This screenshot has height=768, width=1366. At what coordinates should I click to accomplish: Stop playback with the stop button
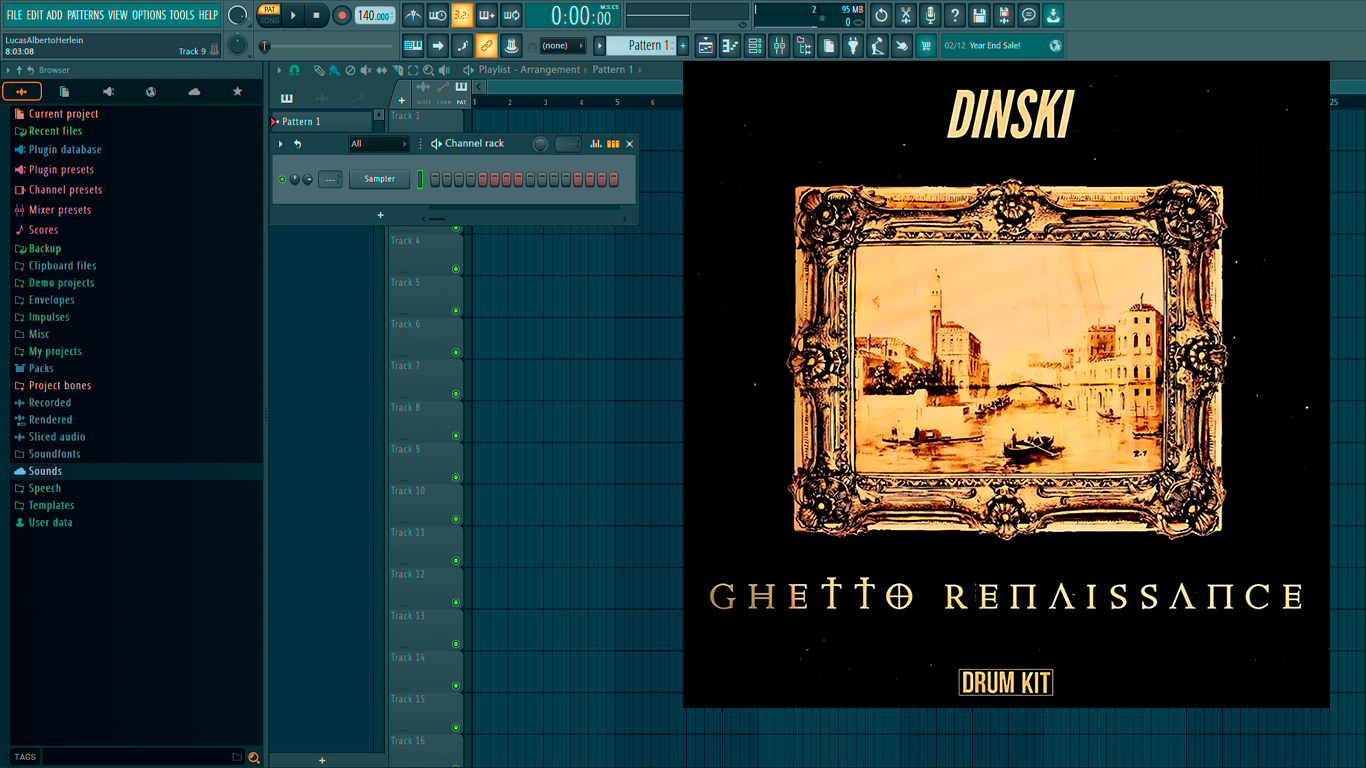point(316,15)
